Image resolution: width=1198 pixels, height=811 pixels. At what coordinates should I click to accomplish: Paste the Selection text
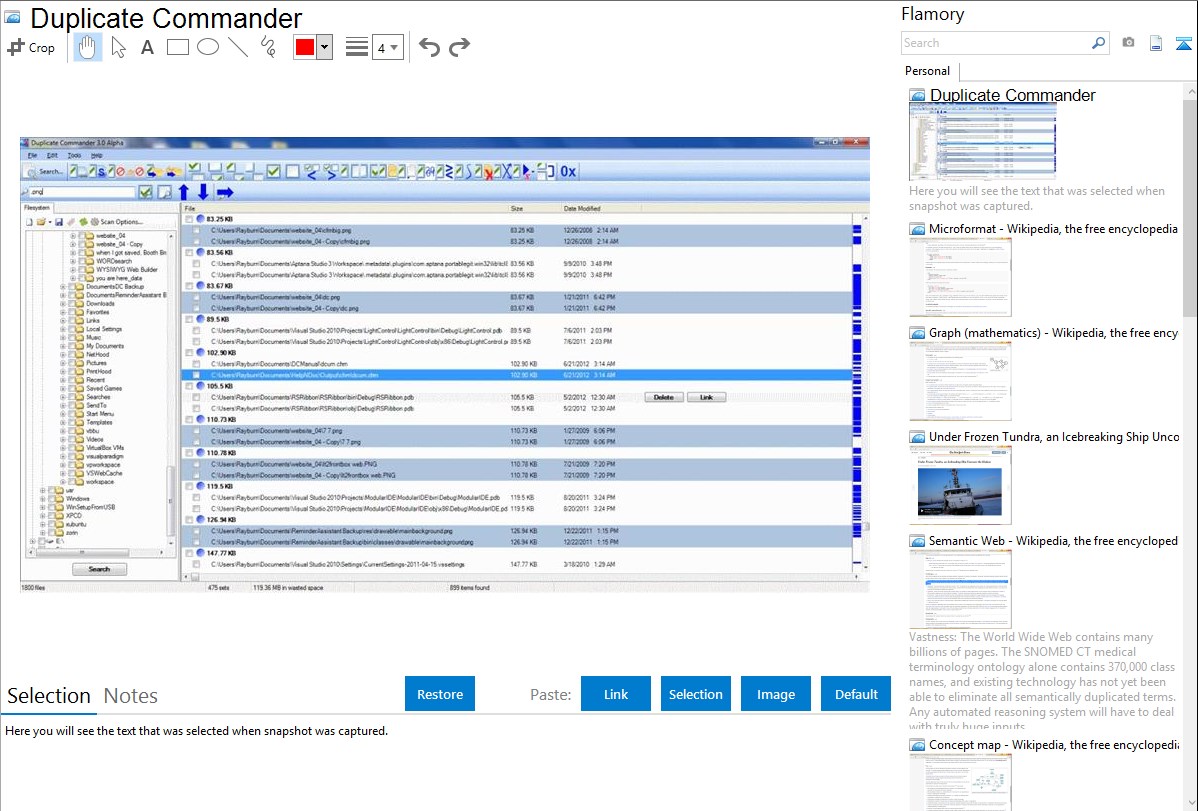click(696, 694)
